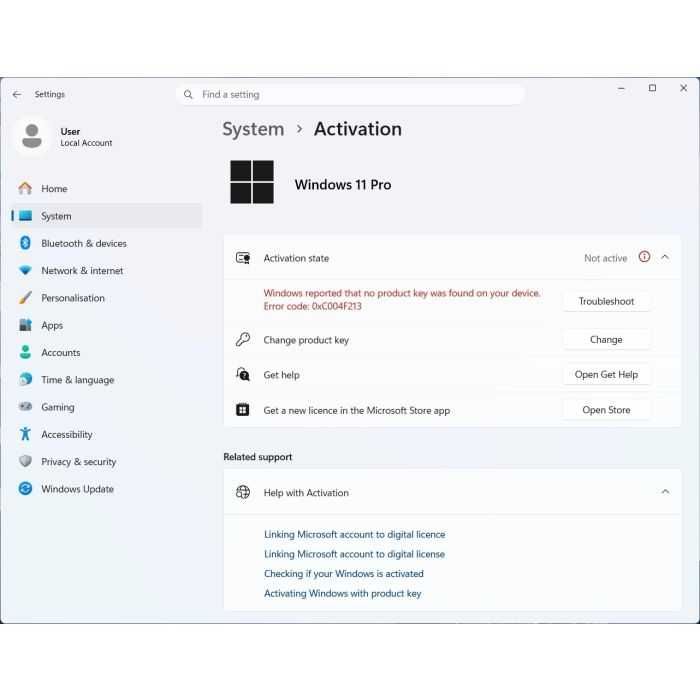Click the Bluetooth icon in sidebar
Viewport: 700px width, 700px height.
25,243
